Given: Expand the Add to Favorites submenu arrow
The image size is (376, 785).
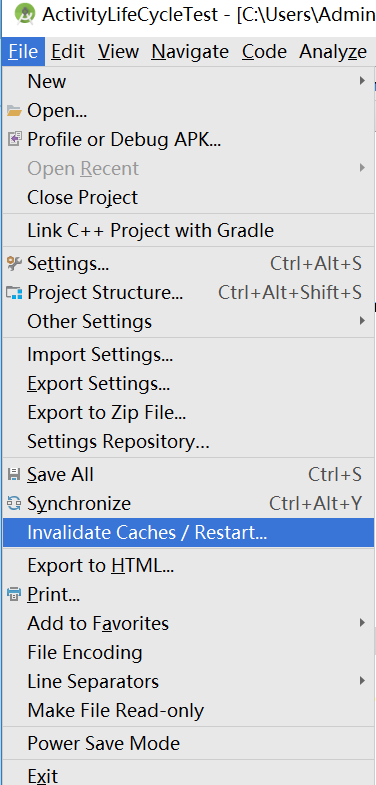Looking at the screenshot, I should (x=362, y=623).
